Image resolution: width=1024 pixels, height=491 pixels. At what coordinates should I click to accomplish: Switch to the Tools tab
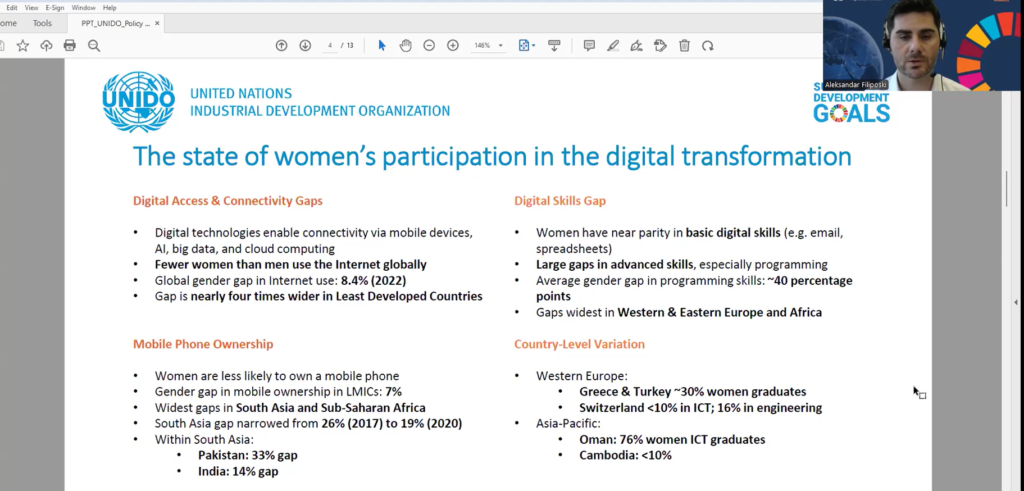[42, 22]
